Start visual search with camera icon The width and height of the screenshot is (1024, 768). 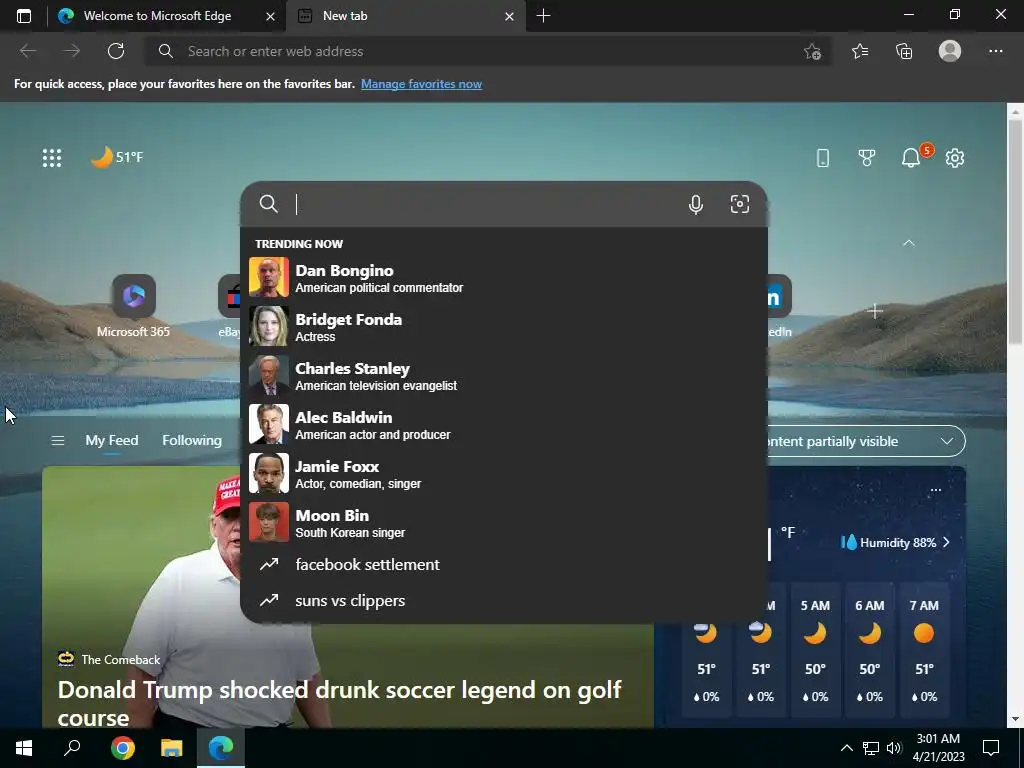(x=740, y=204)
